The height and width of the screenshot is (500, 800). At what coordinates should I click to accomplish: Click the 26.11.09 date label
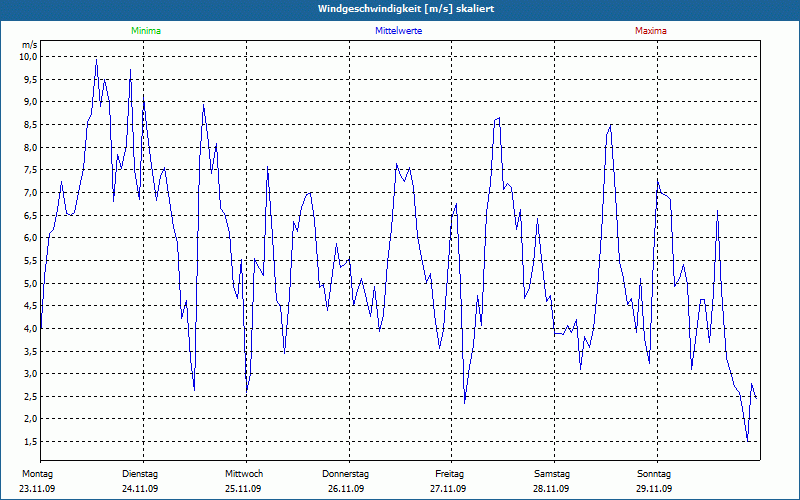point(346,489)
